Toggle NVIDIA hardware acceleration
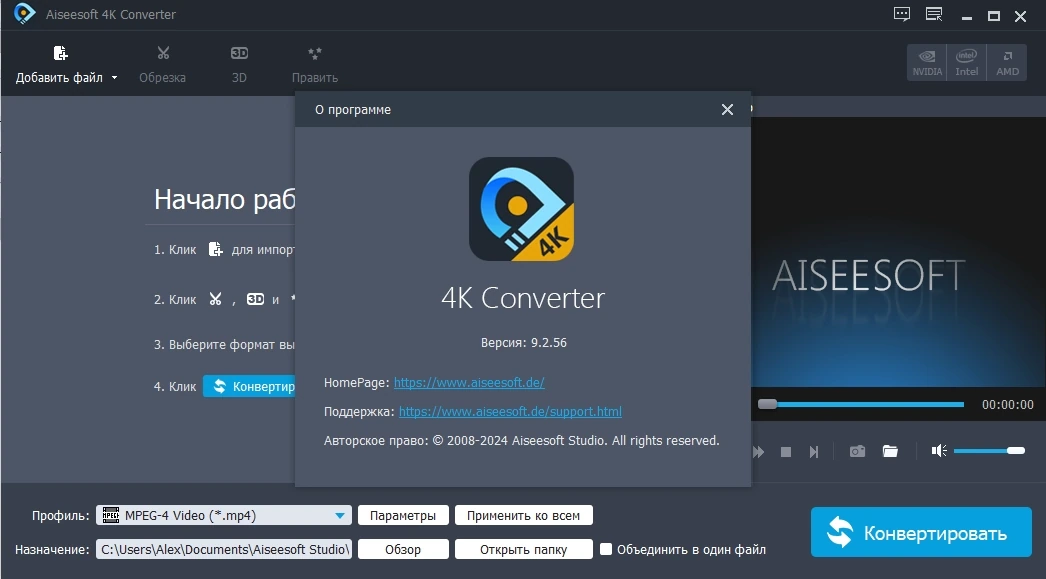This screenshot has width=1046, height=579. (x=927, y=63)
